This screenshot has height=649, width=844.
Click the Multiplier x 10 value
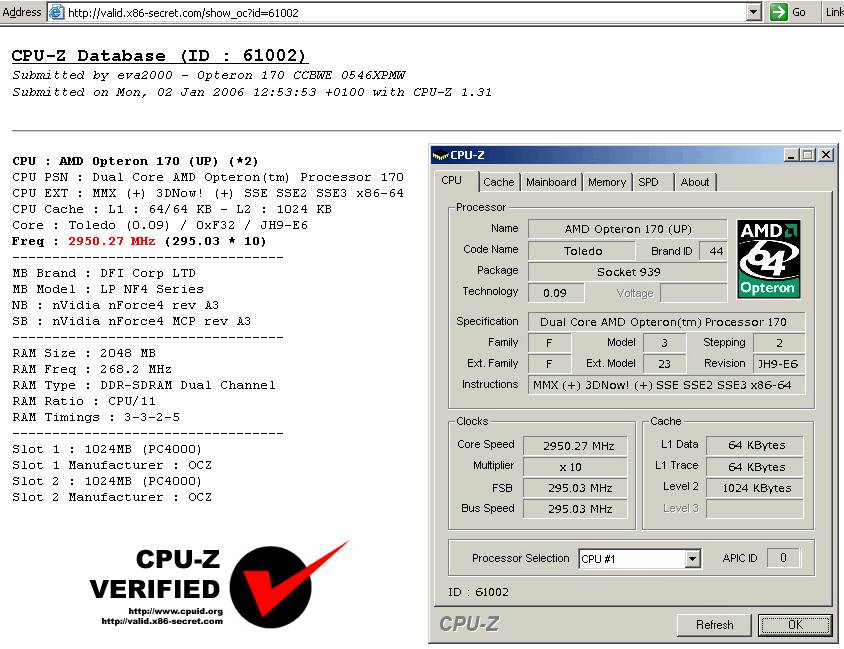(x=575, y=467)
